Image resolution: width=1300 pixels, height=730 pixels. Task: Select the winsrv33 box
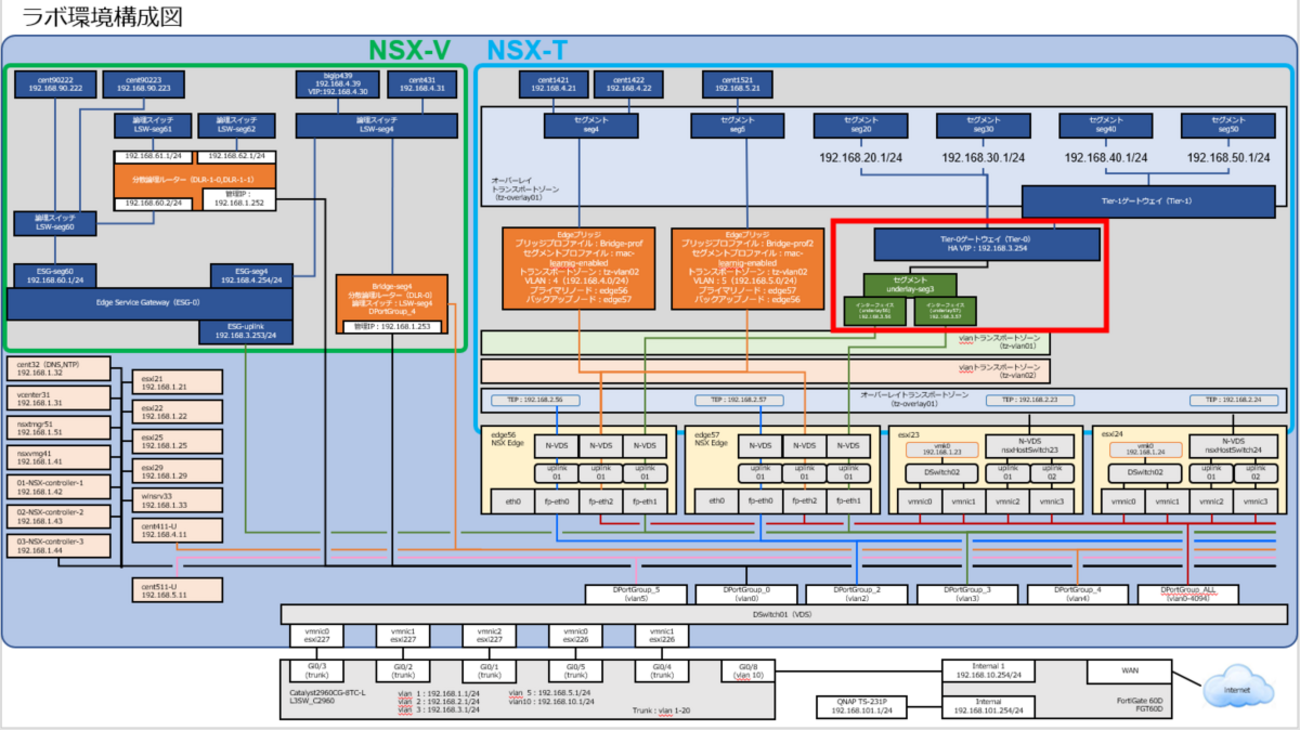(x=177, y=500)
